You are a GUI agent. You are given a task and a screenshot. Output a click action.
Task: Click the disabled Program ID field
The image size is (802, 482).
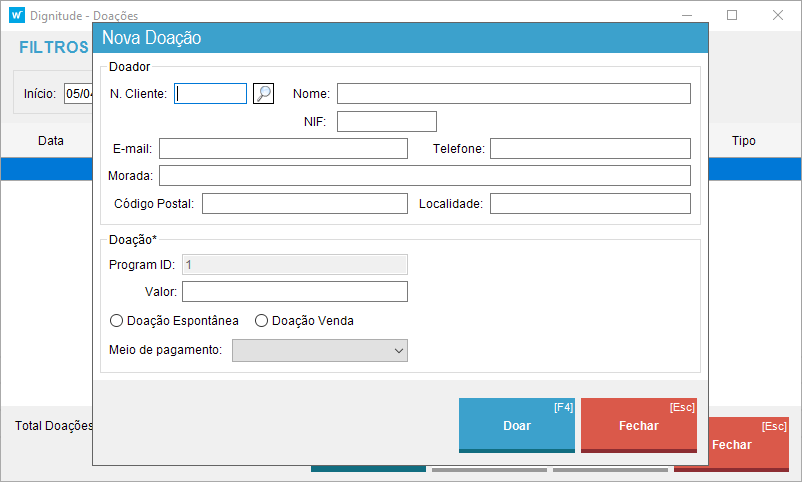294,264
